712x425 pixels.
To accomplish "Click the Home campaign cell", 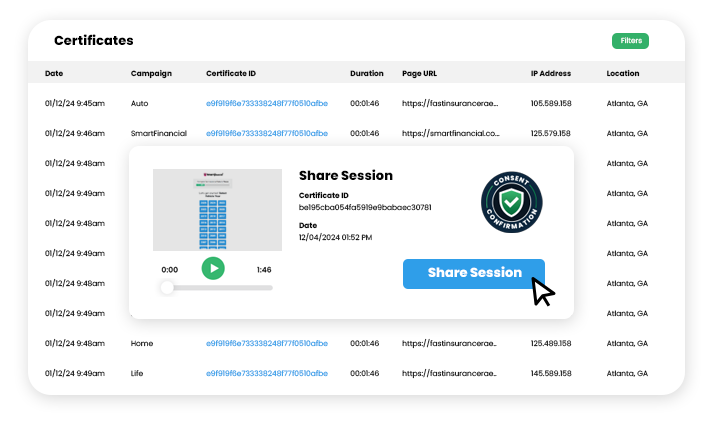I will click(142, 343).
